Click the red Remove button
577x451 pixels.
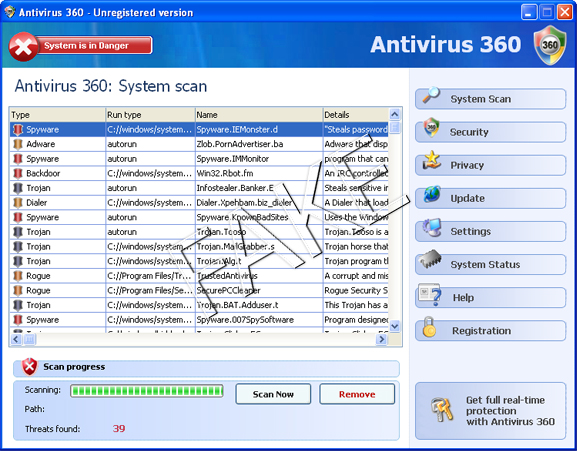(x=357, y=394)
